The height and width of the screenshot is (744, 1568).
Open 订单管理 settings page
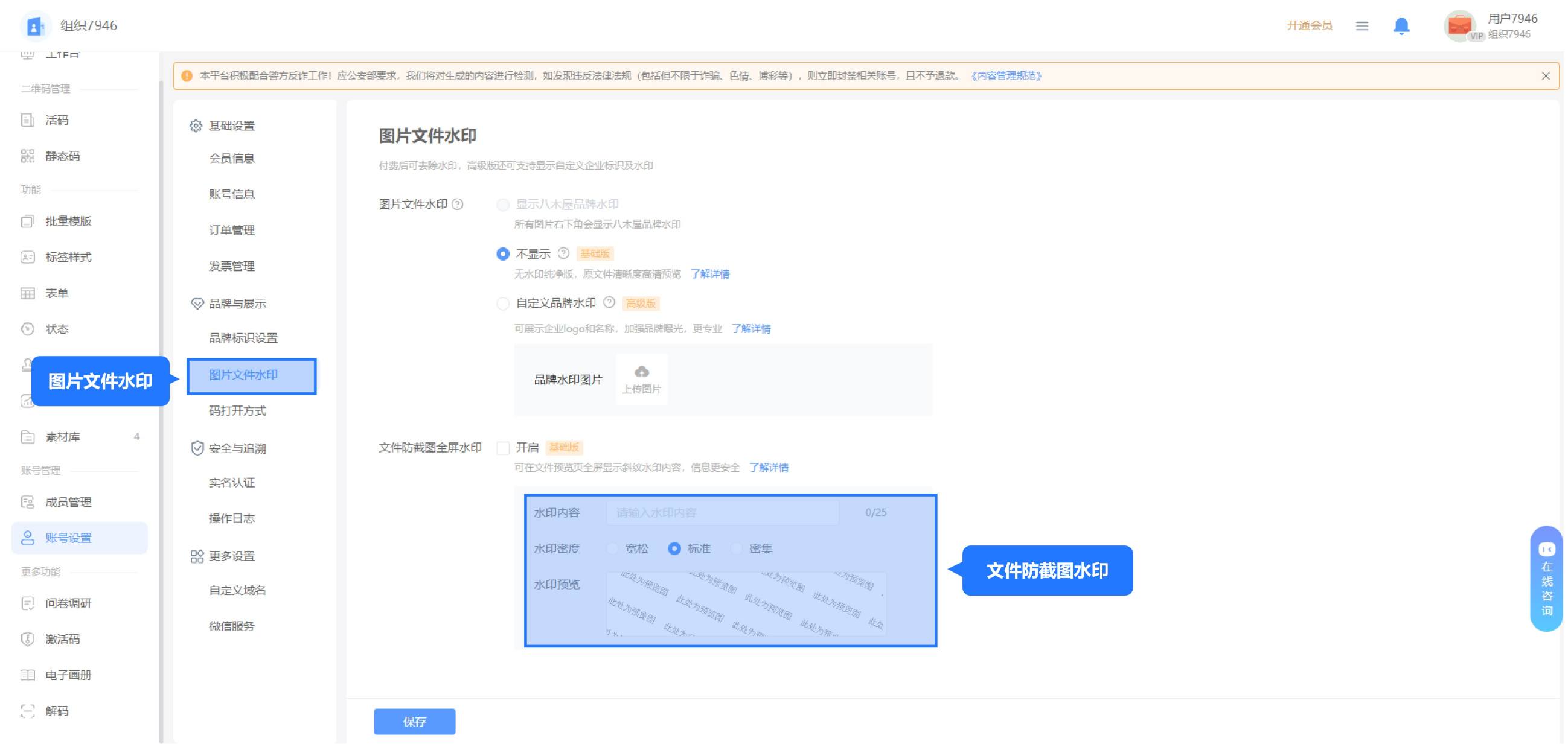coord(232,230)
